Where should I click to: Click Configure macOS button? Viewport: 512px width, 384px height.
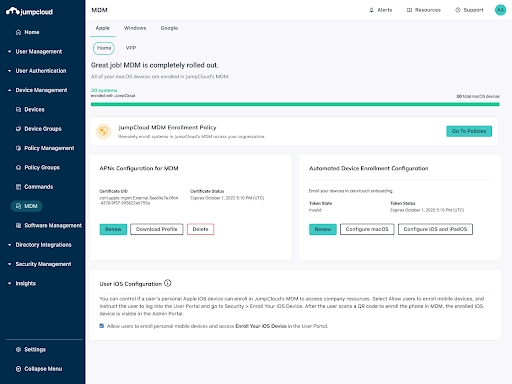[x=367, y=229]
